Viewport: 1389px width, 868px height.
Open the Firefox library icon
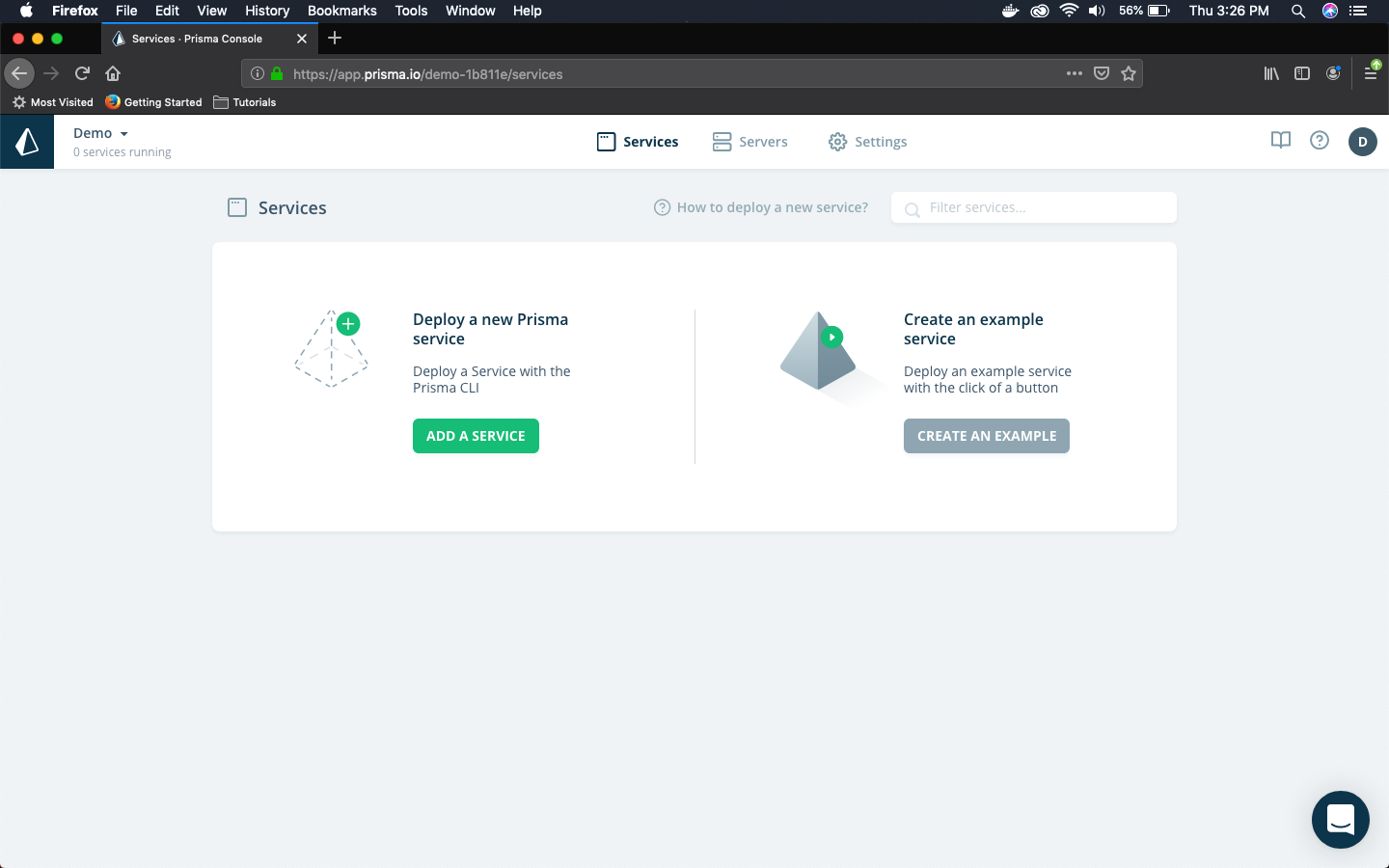point(1271,73)
